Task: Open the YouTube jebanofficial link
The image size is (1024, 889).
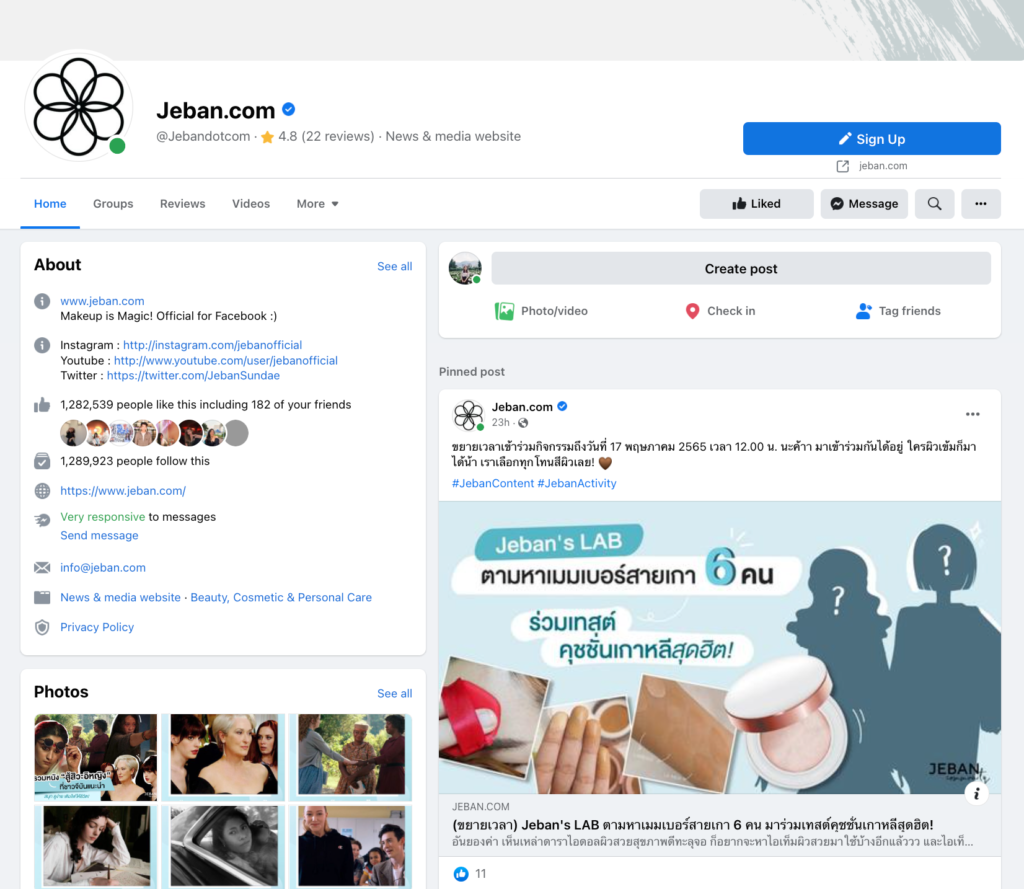Action: click(226, 361)
